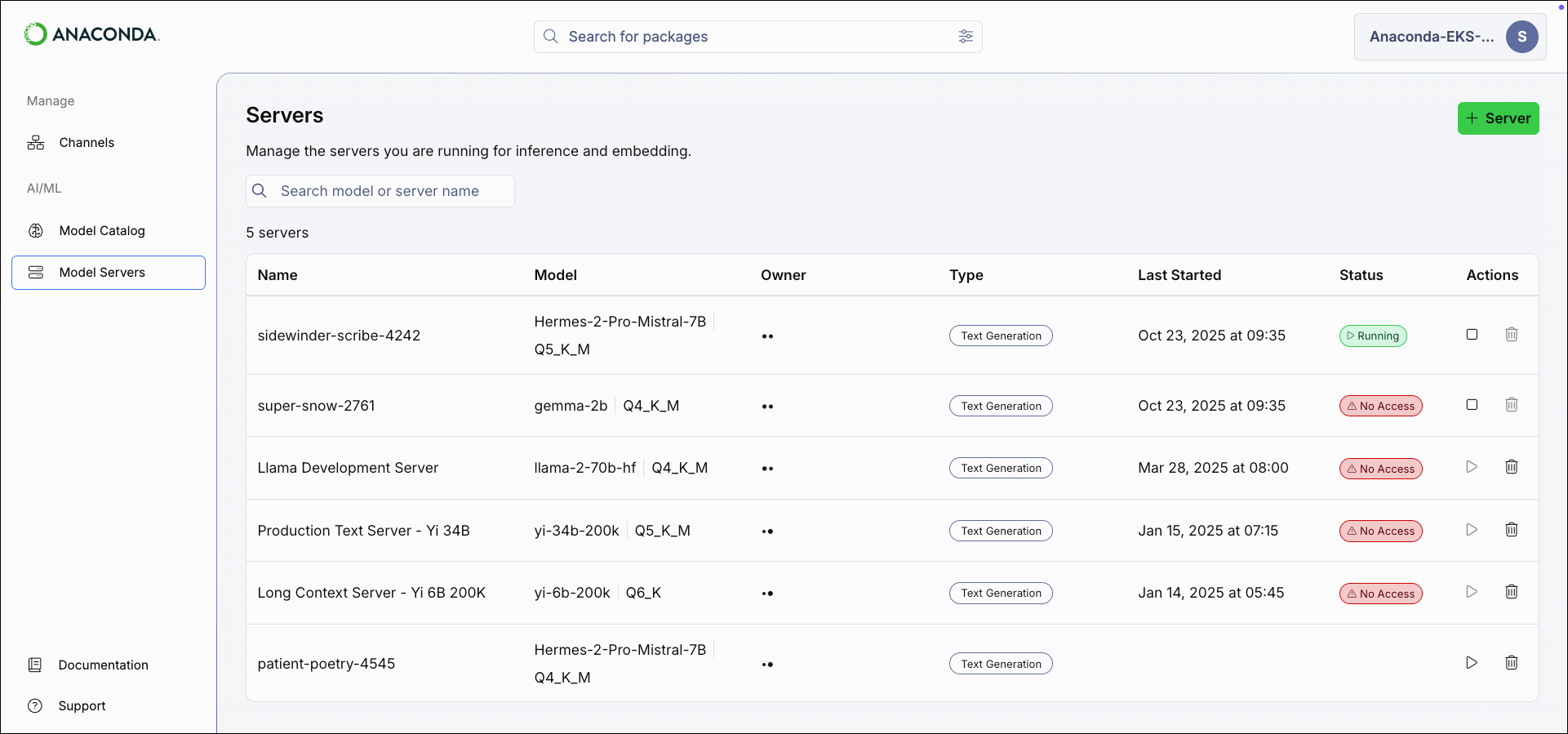Click the Model column header
Image resolution: width=1568 pixels, height=734 pixels.
[556, 275]
